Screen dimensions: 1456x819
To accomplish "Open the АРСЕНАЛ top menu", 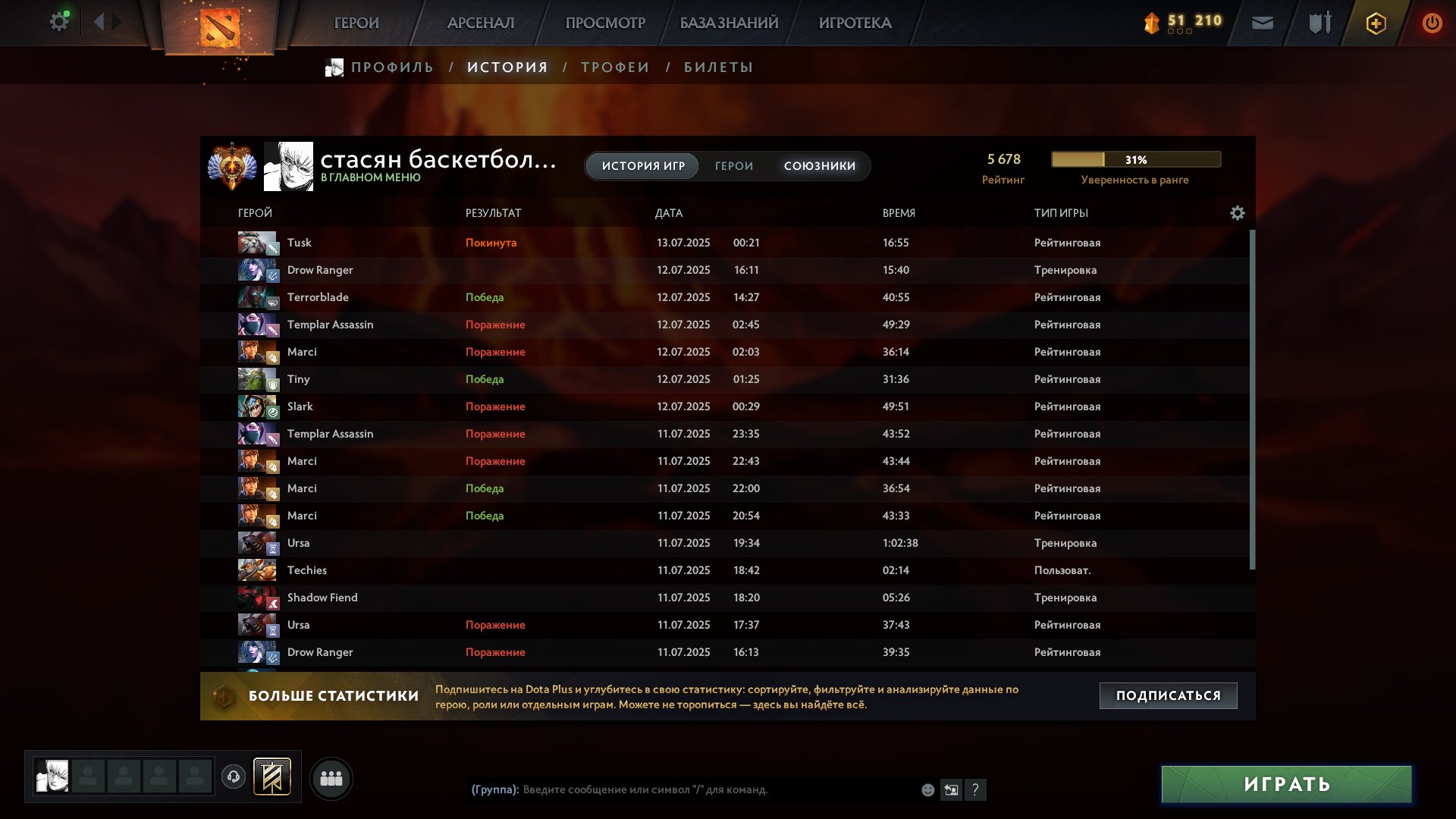I will [x=481, y=23].
